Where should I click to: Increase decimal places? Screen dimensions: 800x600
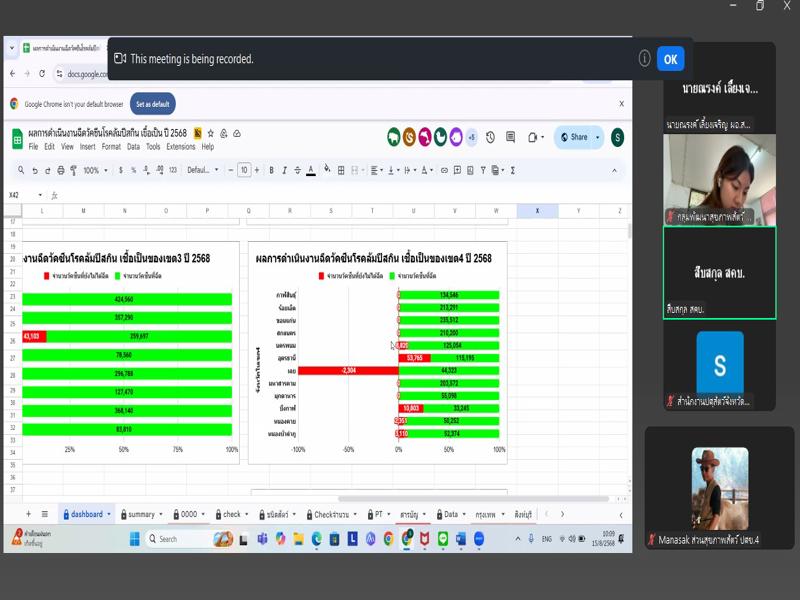point(160,170)
